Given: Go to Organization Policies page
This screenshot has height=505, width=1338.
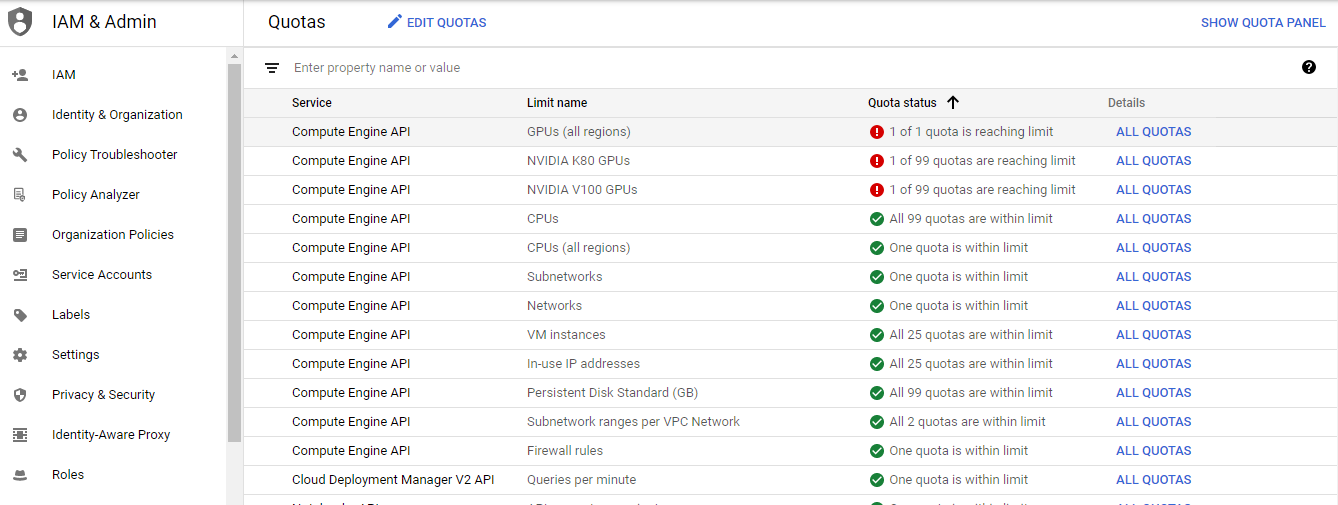Looking at the screenshot, I should click(113, 235).
